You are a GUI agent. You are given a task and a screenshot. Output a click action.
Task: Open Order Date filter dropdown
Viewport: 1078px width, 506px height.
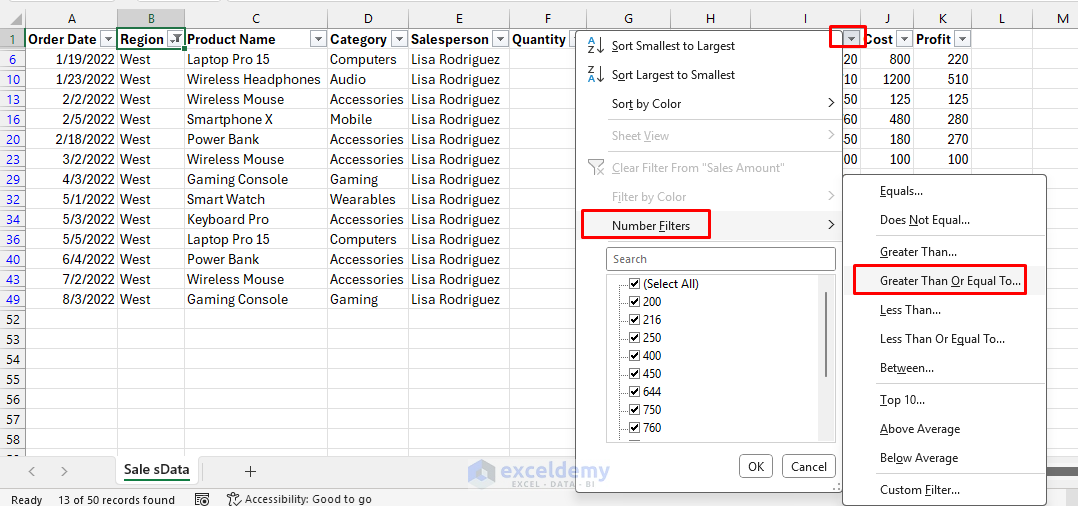(108, 39)
